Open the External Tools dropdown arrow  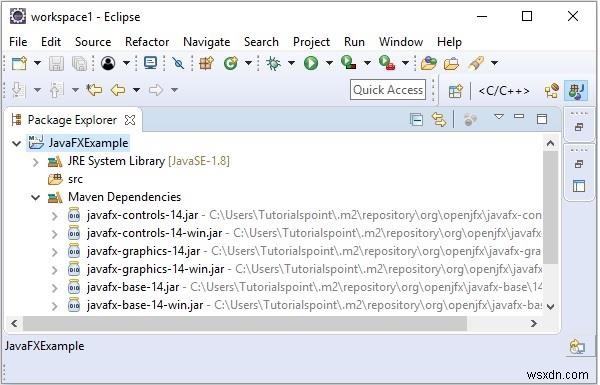pyautogui.click(x=405, y=63)
